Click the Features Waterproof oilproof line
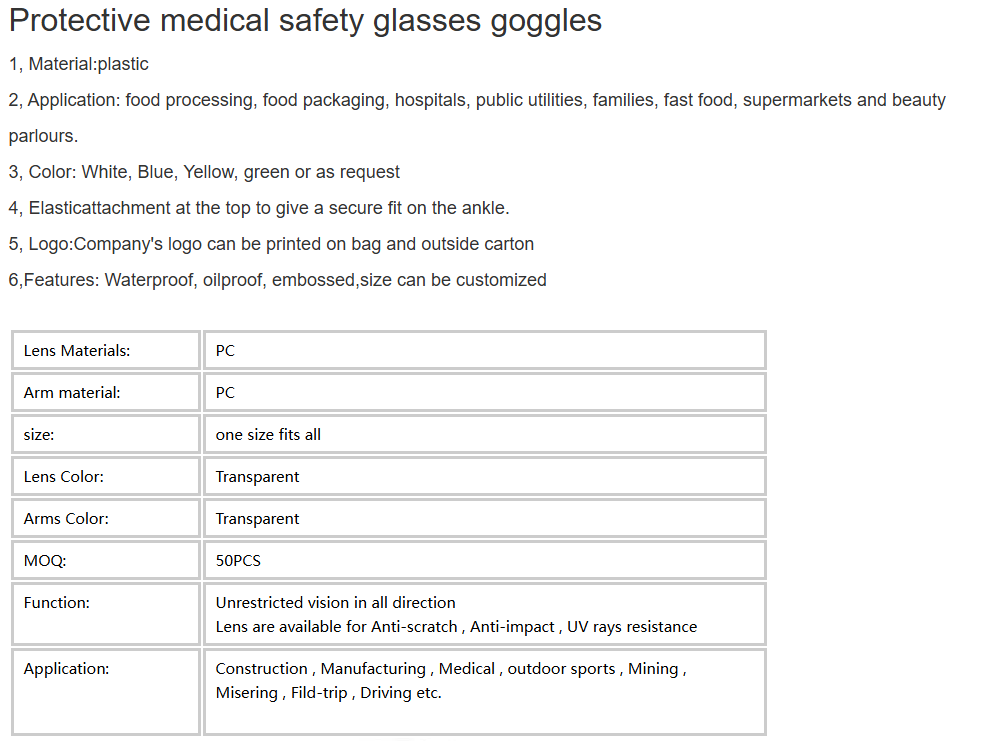 [x=278, y=280]
